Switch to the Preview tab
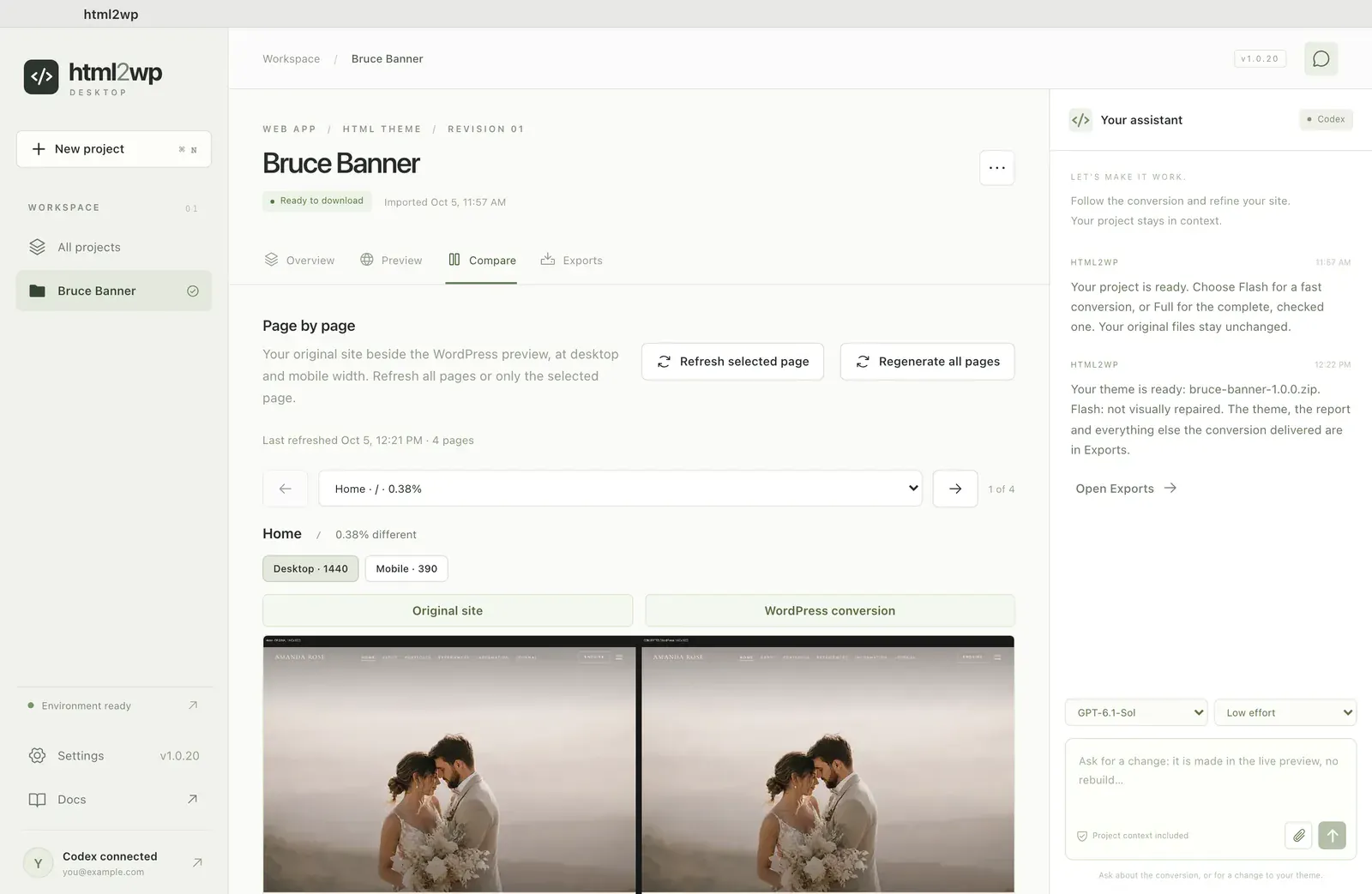Viewport: 1372px width, 894px height. (391, 260)
